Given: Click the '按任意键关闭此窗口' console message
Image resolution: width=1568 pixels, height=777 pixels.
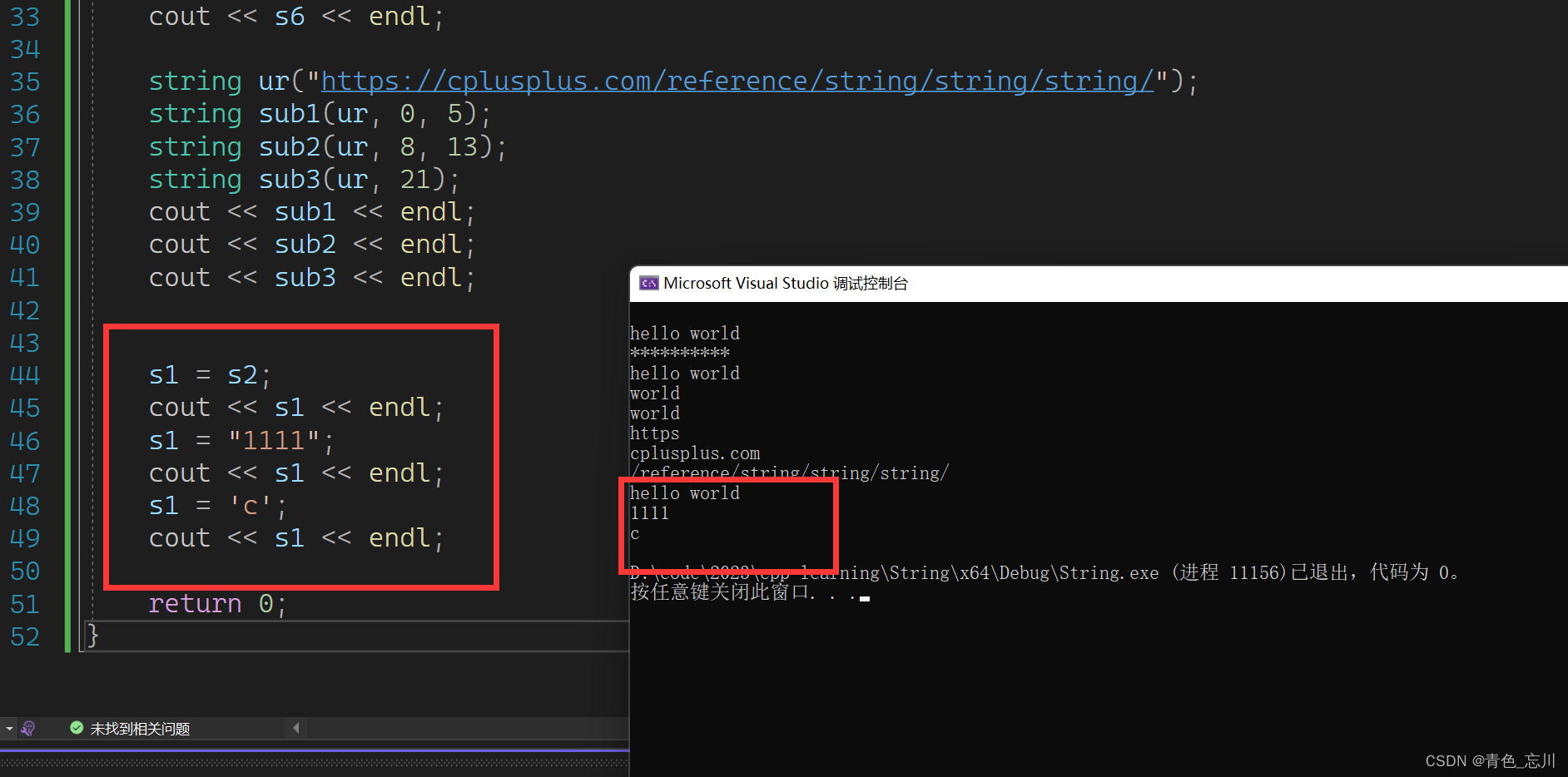Looking at the screenshot, I should 749,592.
